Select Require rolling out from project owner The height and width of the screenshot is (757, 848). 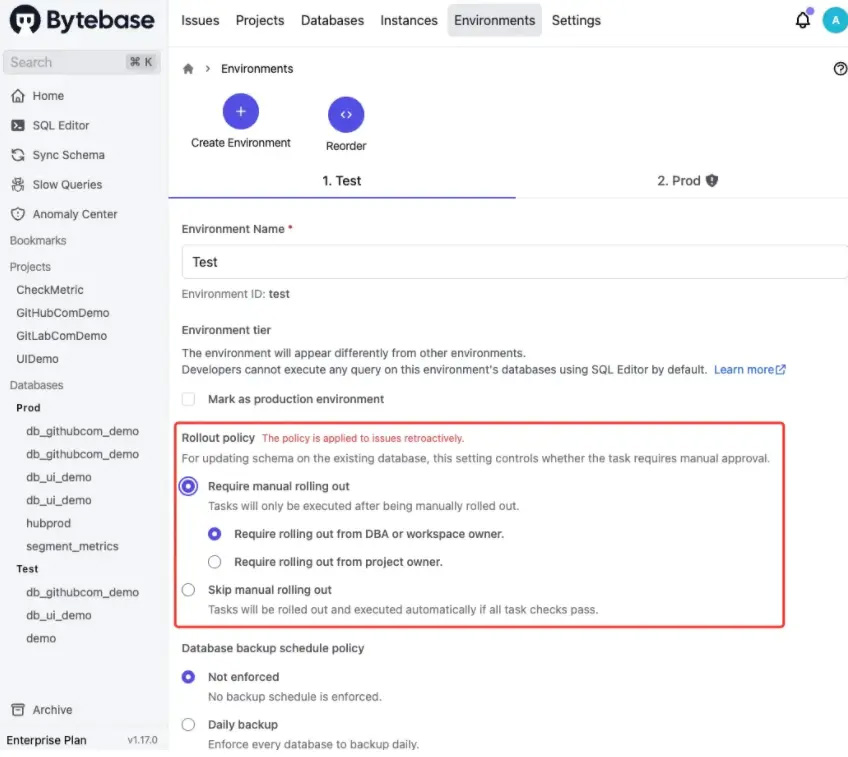(x=214, y=562)
